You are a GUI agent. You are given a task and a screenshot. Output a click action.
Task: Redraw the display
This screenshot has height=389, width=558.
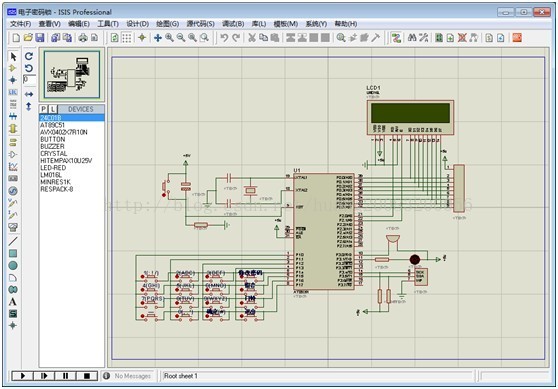(x=115, y=38)
